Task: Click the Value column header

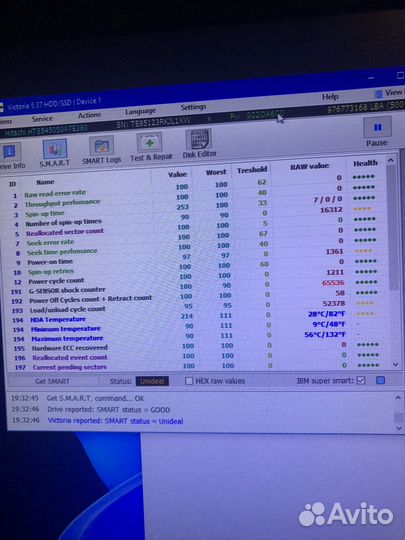Action: (177, 175)
